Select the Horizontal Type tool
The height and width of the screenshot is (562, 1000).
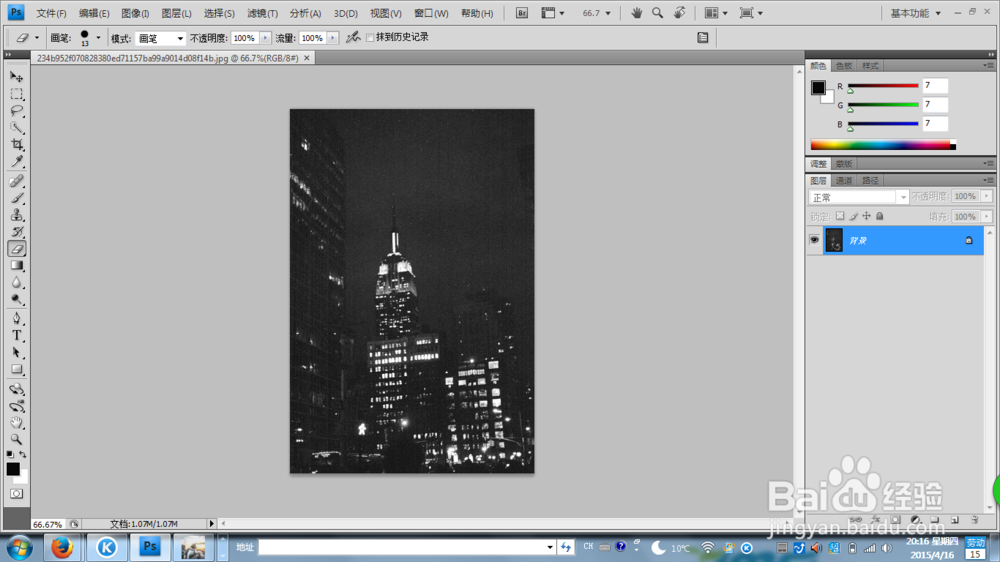pos(17,336)
